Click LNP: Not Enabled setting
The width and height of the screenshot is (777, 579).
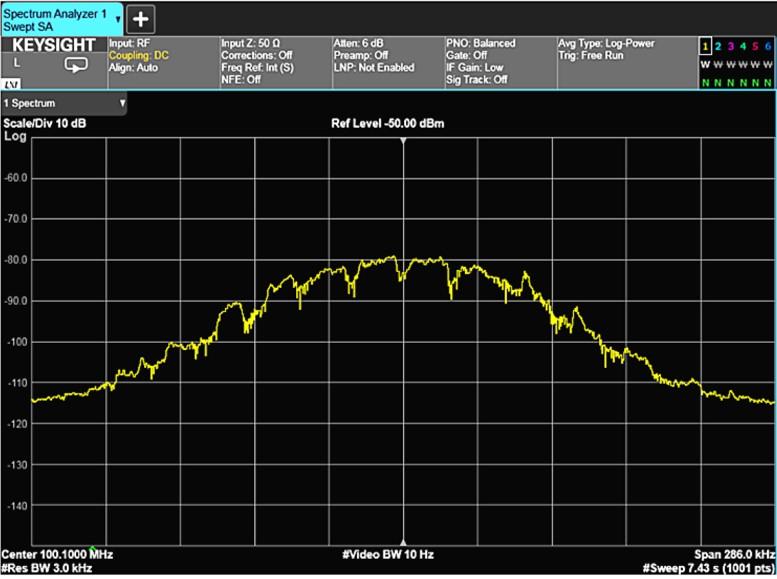[374, 67]
